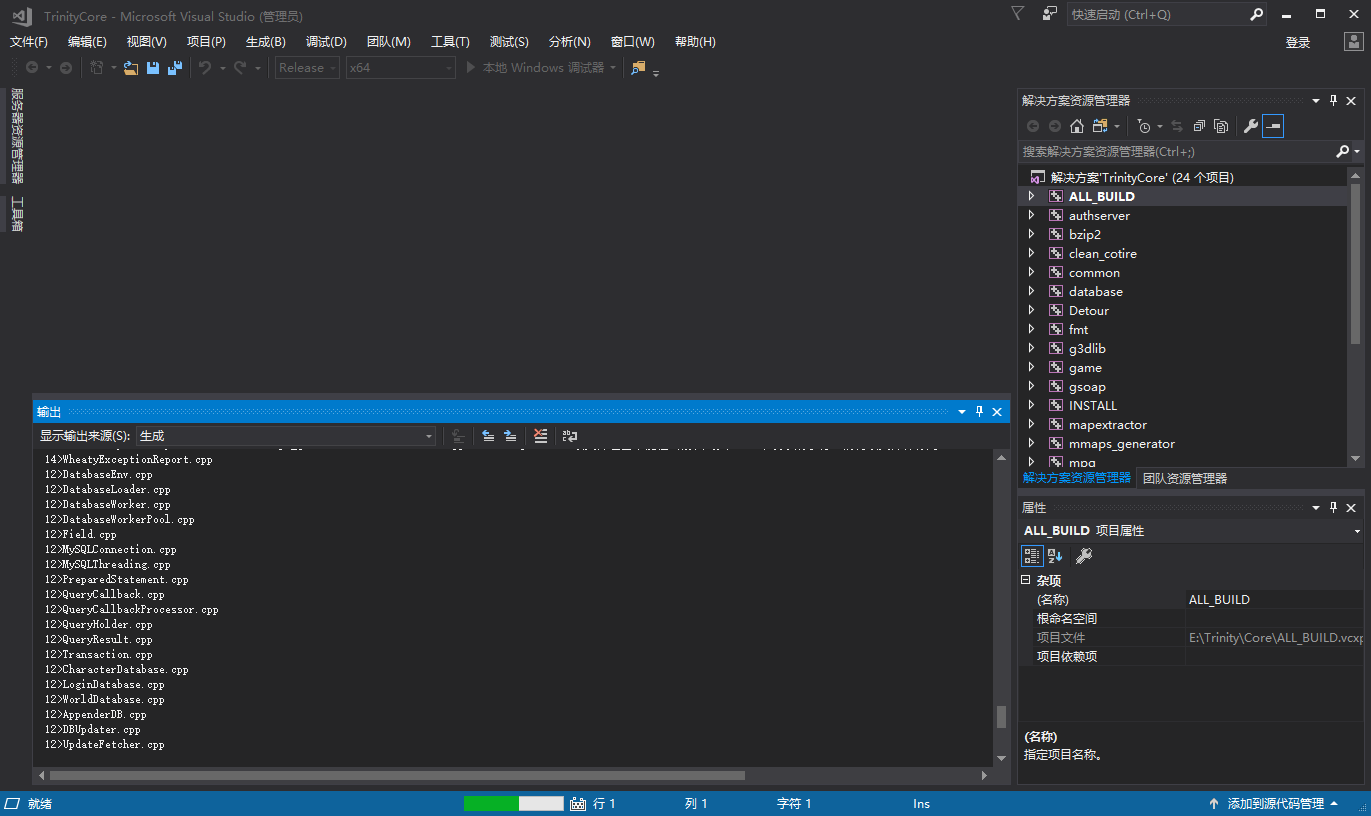
Task: Open the 服务器资源管理器 side tab
Action: coord(16,136)
